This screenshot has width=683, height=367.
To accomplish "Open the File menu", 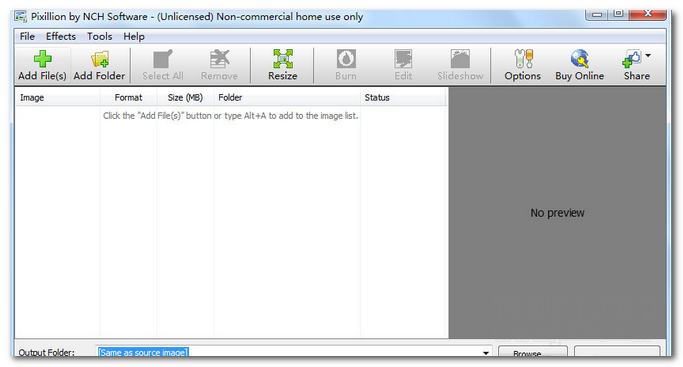I will [x=27, y=37].
